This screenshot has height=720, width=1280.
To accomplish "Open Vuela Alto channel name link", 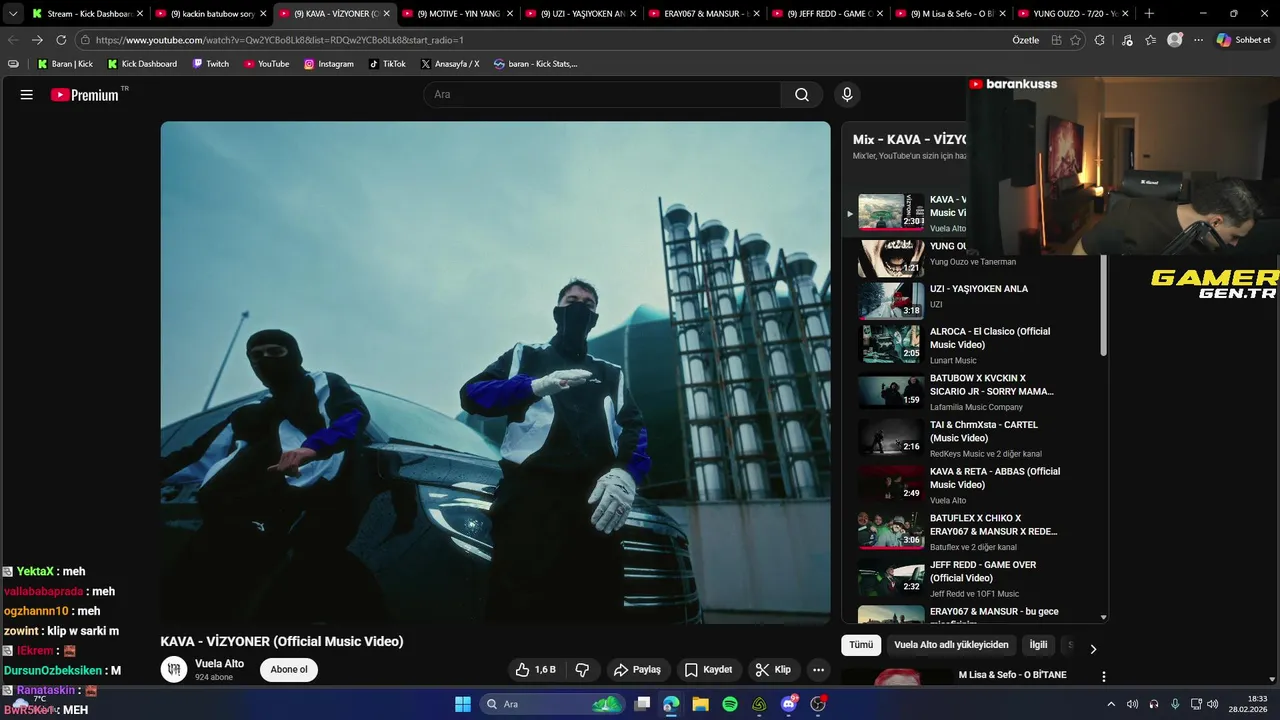I will tap(219, 664).
